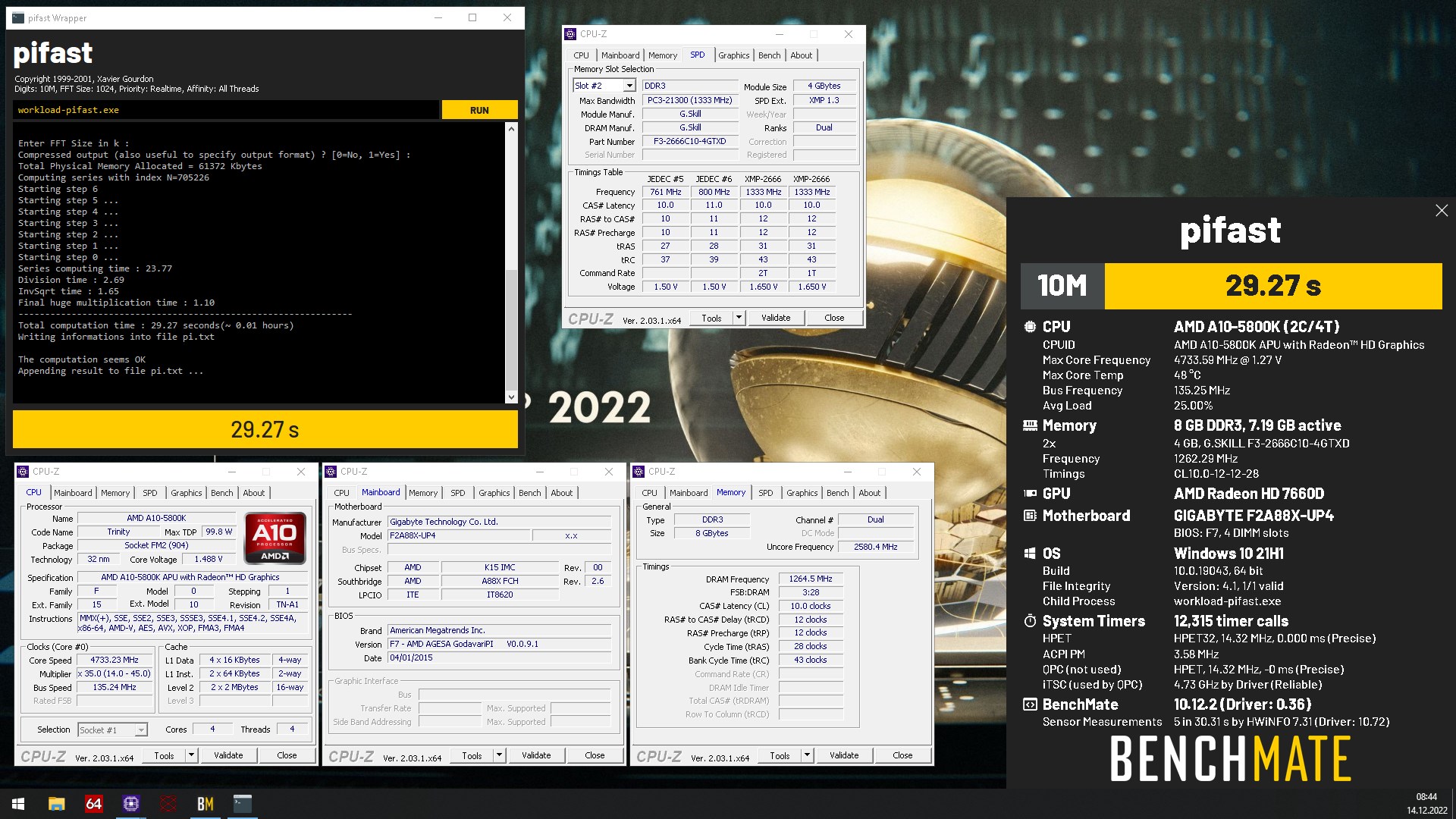Image resolution: width=1456 pixels, height=819 pixels.
Task: Open About tab in SPD window
Action: pos(801,55)
